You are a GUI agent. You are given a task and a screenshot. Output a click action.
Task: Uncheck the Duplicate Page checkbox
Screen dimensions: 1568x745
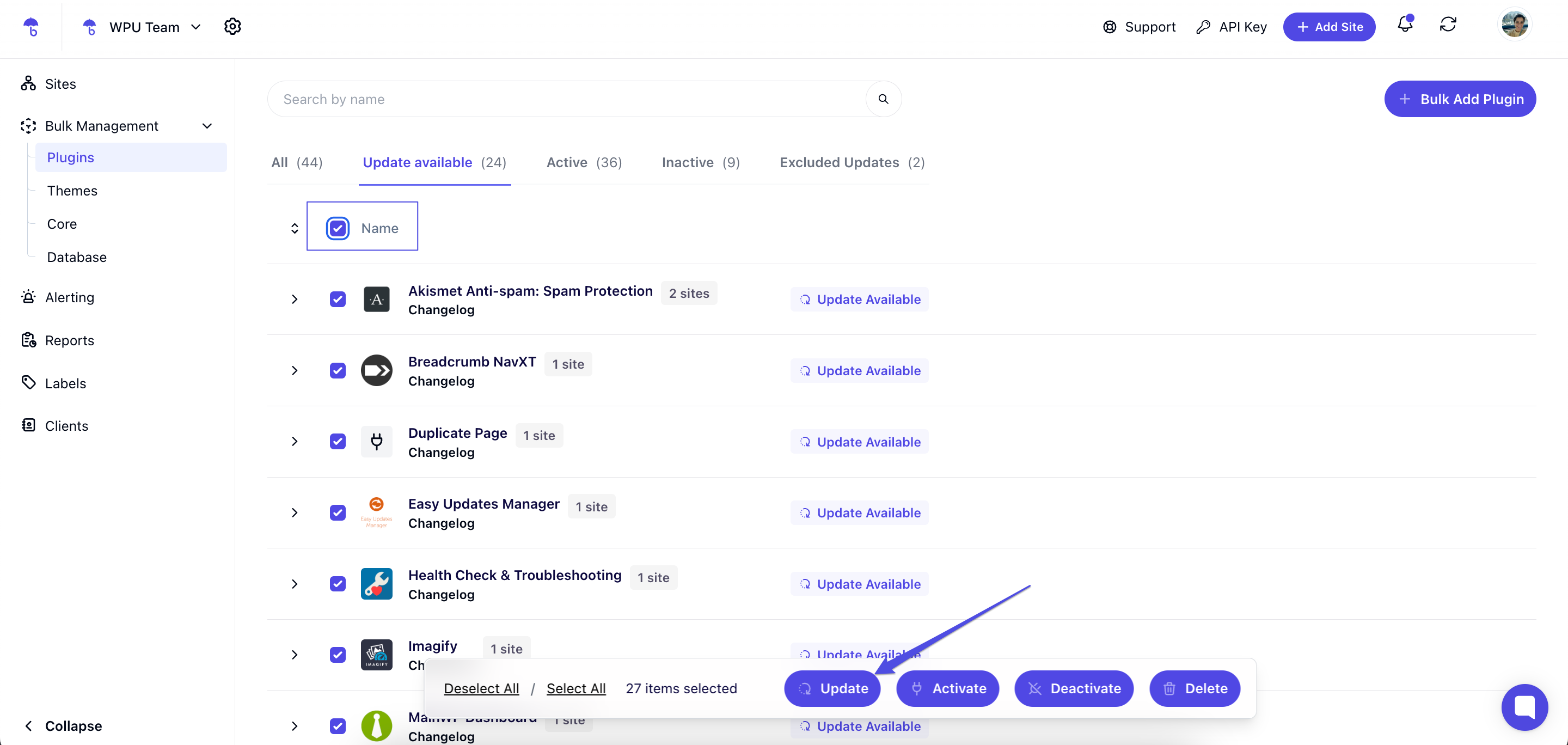pyautogui.click(x=338, y=441)
